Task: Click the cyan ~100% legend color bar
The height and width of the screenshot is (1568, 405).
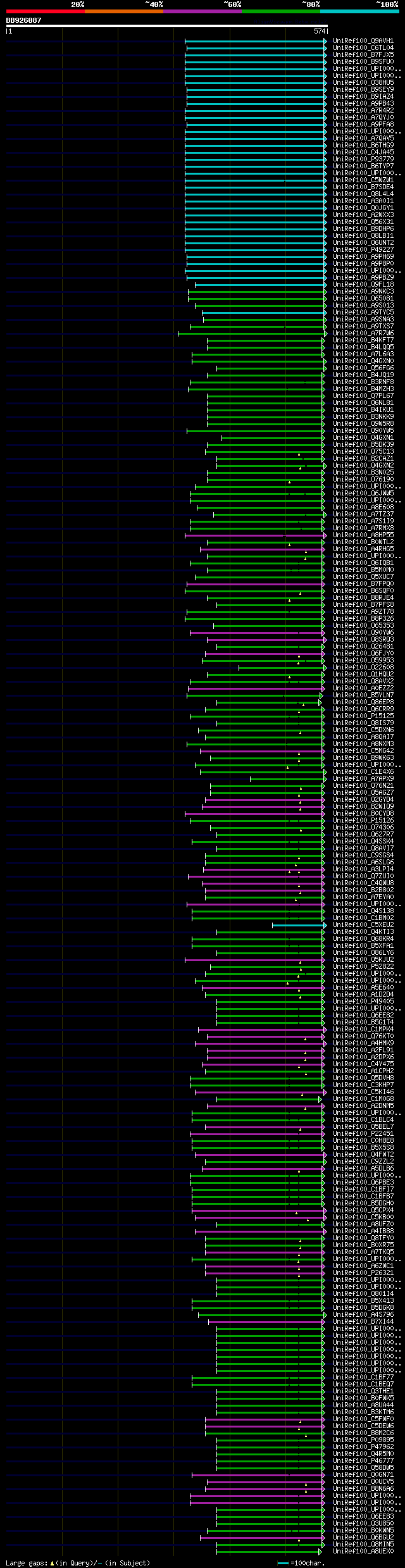Action: point(359,11)
